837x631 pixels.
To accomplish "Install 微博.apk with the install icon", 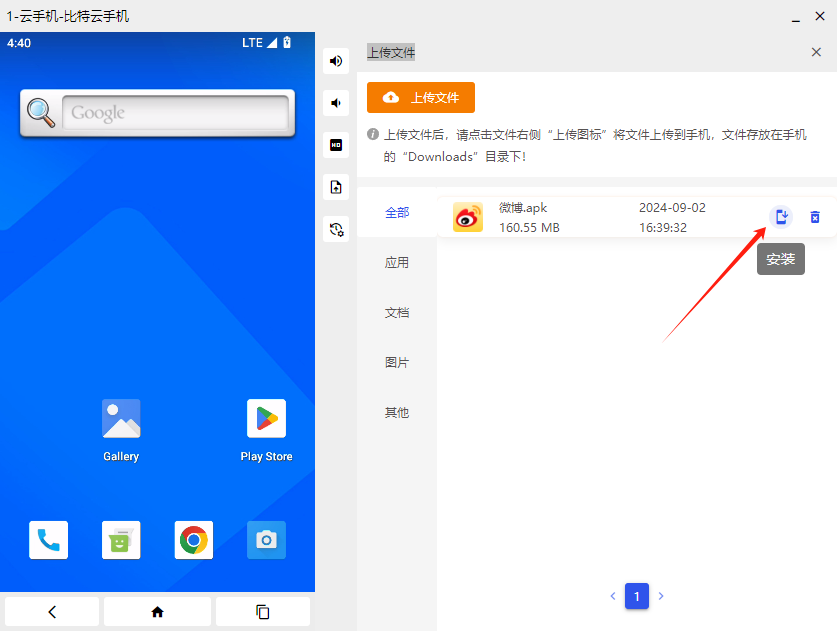I will coord(781,217).
